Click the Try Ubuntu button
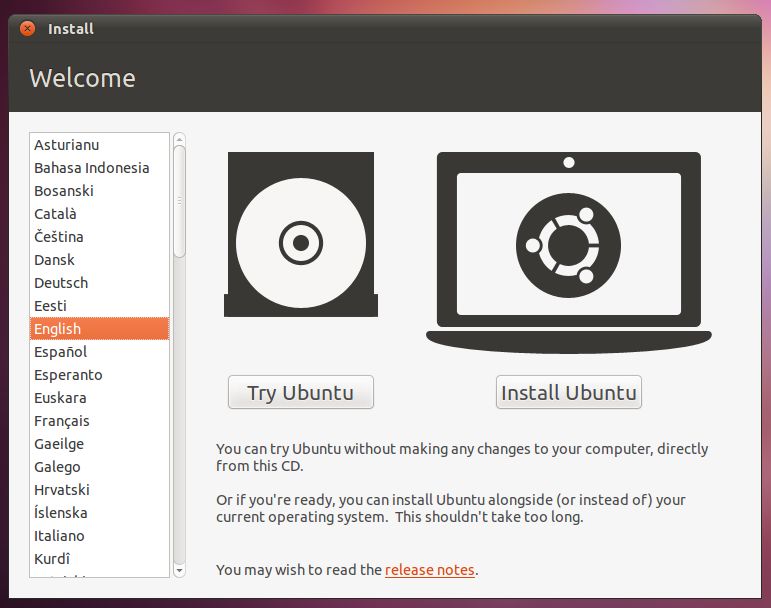771x608 pixels. [x=301, y=392]
